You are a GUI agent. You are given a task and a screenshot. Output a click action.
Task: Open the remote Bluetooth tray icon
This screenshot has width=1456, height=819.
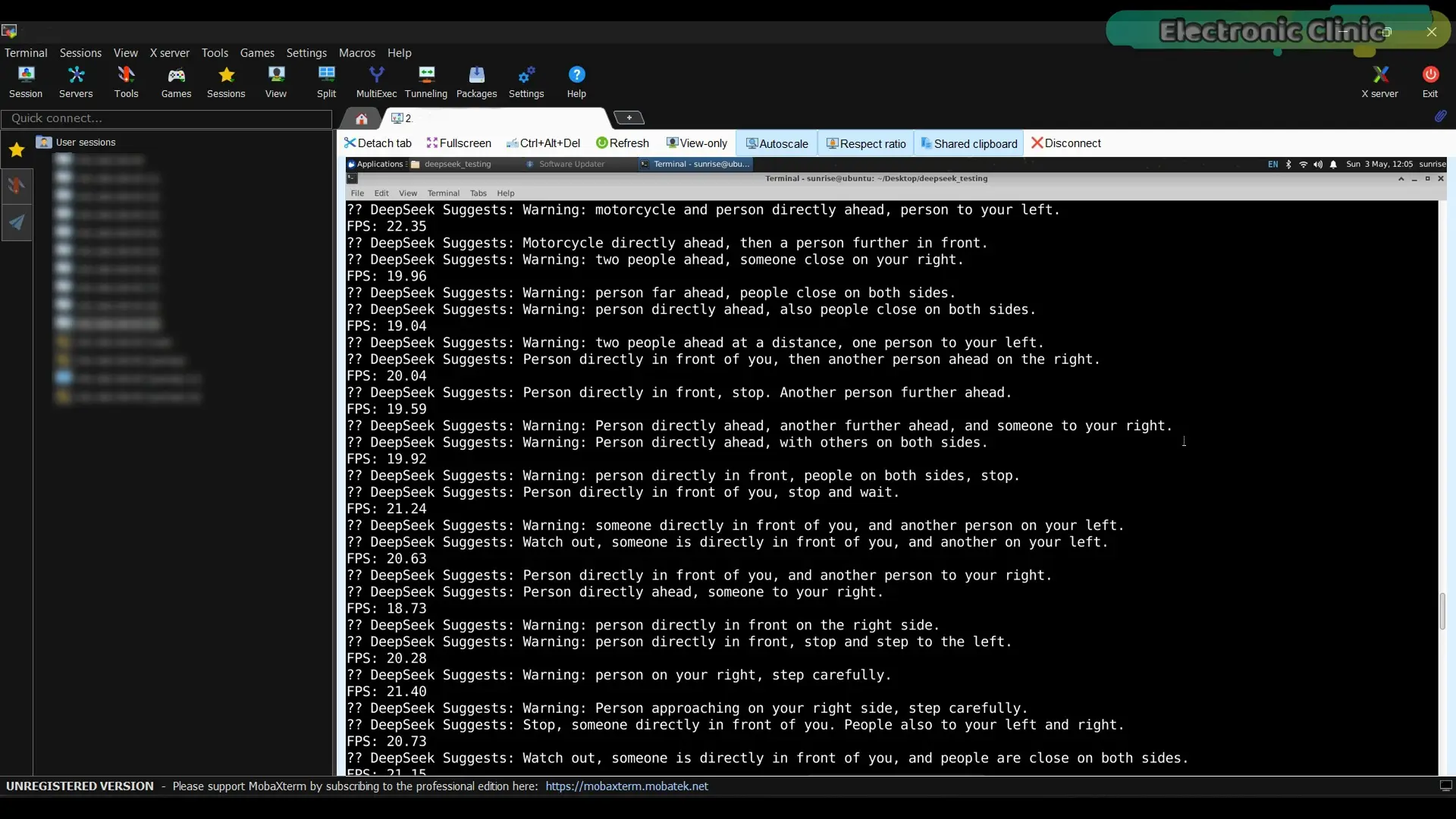pos(1288,165)
